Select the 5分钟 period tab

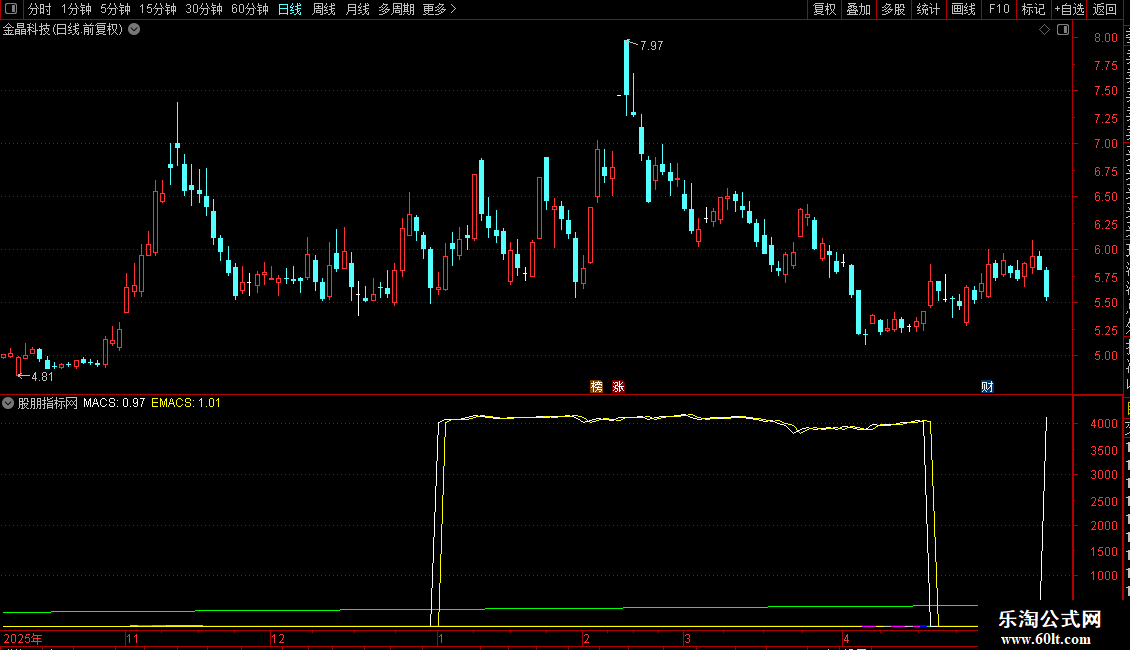[x=115, y=9]
